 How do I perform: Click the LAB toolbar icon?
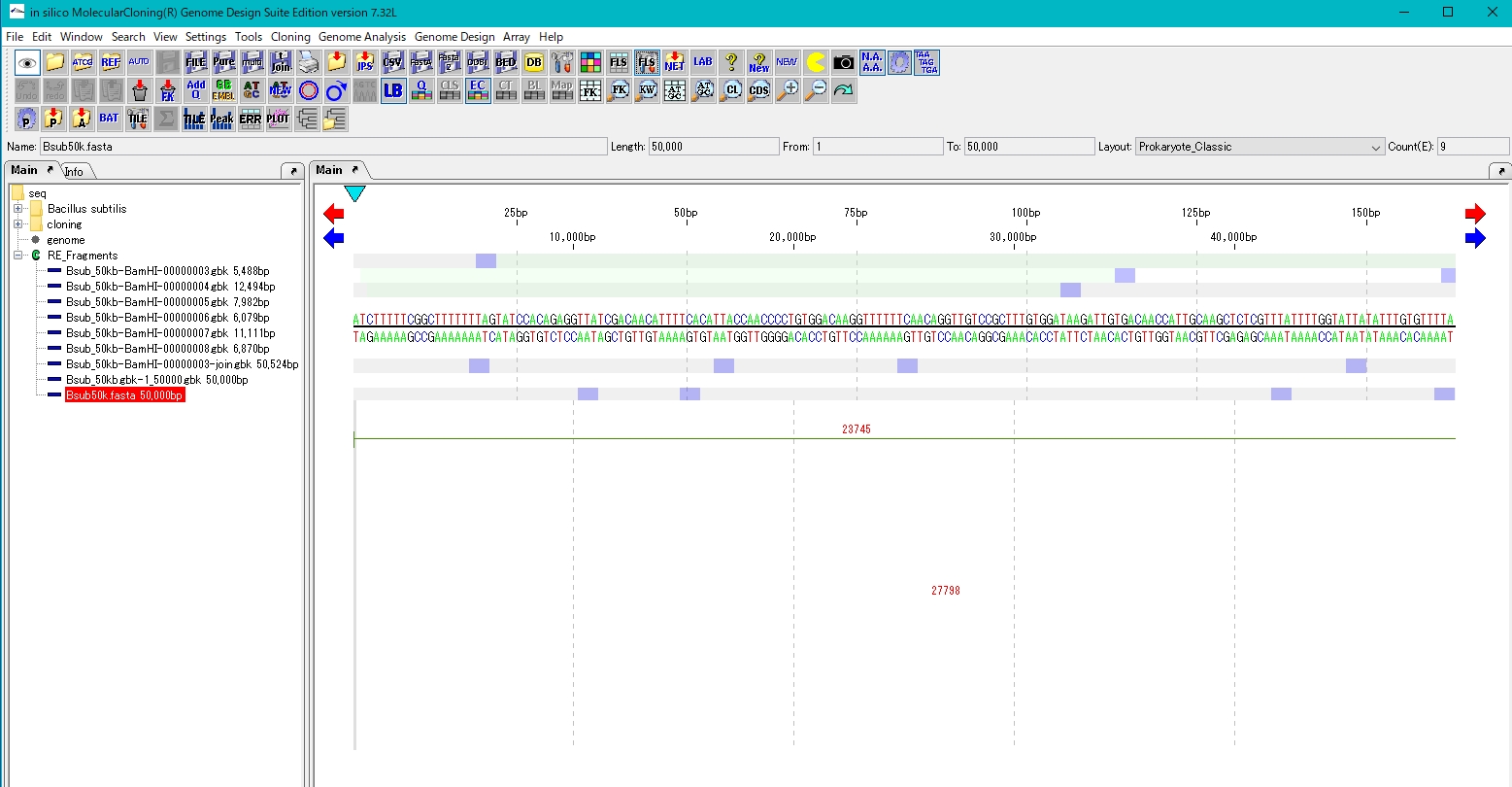702,63
